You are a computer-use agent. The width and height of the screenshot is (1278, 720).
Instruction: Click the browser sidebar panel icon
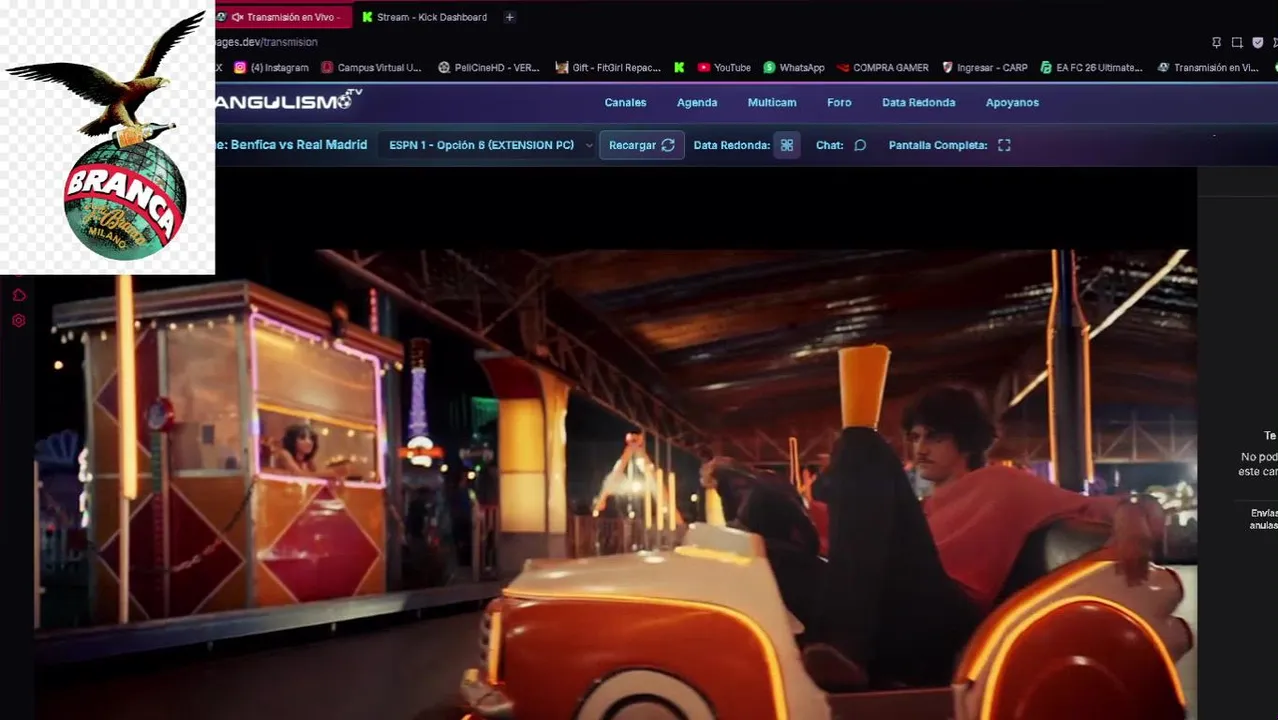(x=1237, y=43)
